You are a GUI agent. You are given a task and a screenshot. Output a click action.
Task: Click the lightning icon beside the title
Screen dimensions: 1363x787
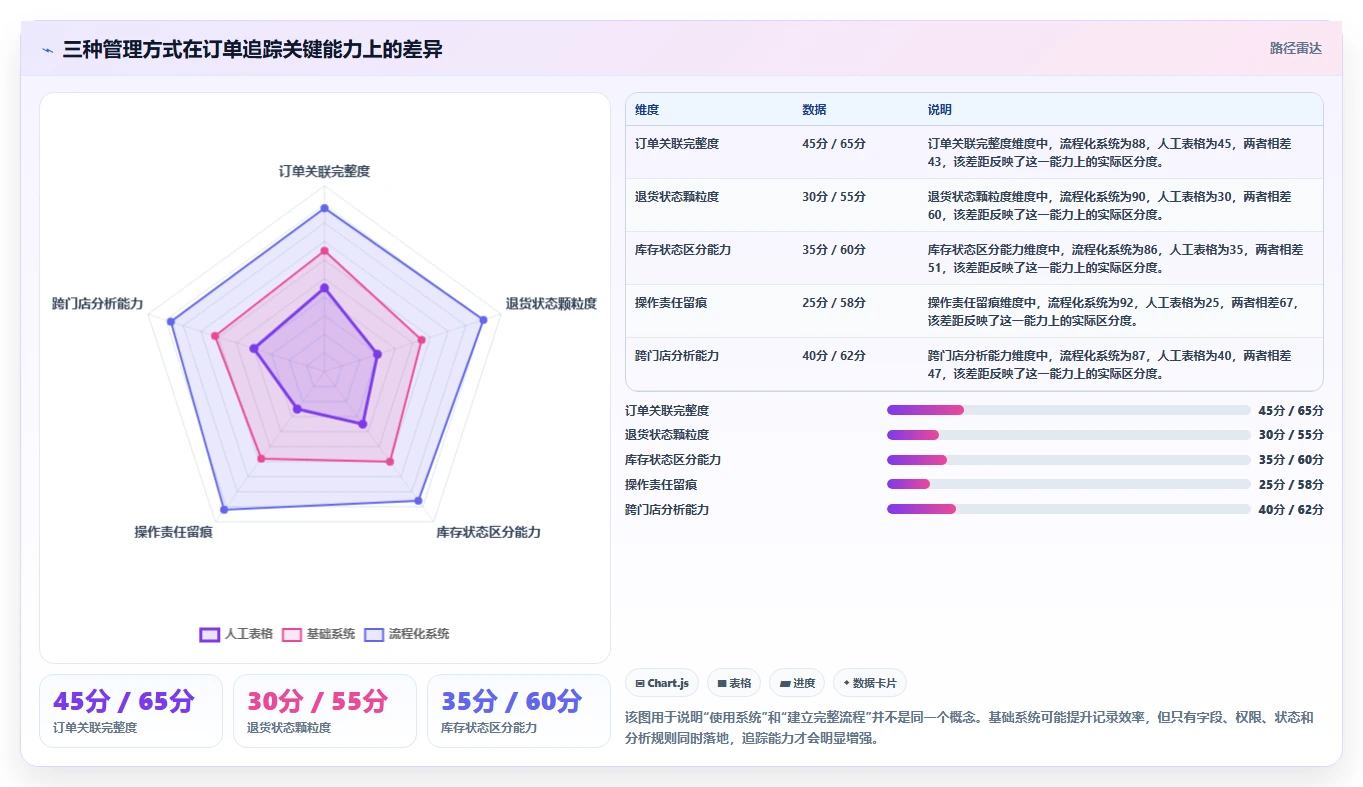pos(48,50)
